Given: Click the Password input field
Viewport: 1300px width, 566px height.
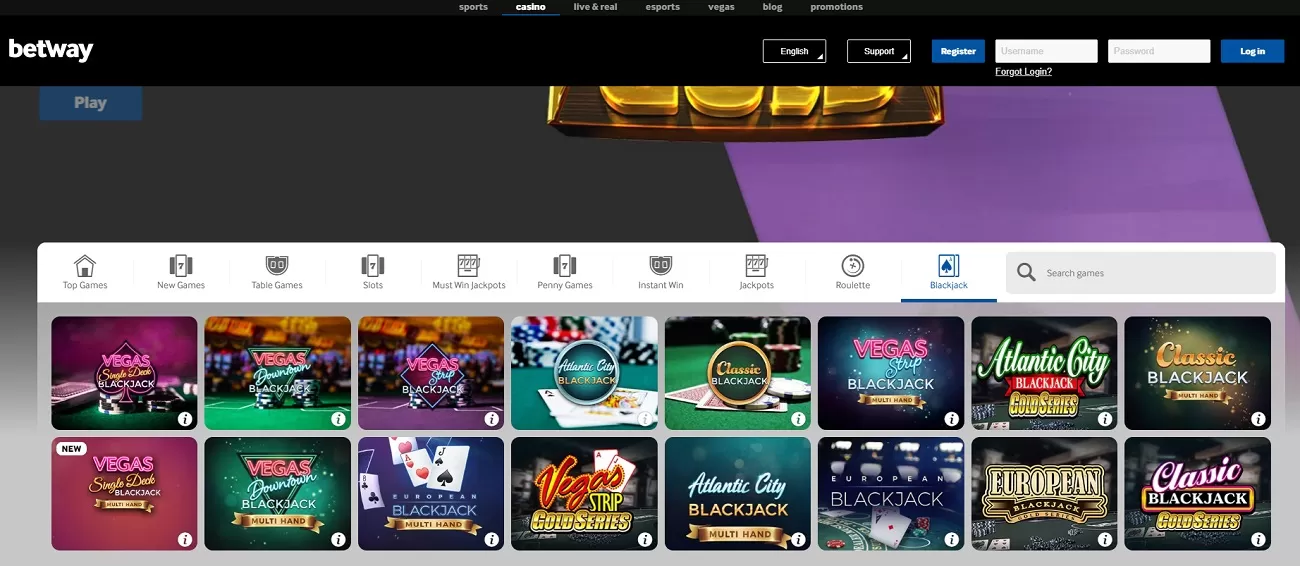Looking at the screenshot, I should click(x=1159, y=51).
